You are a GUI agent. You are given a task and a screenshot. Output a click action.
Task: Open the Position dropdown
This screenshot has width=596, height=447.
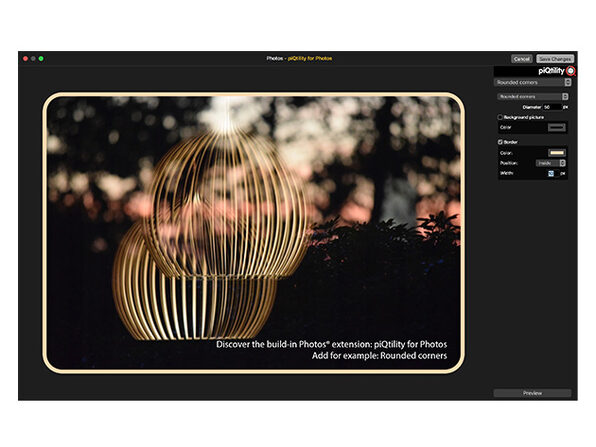point(551,163)
